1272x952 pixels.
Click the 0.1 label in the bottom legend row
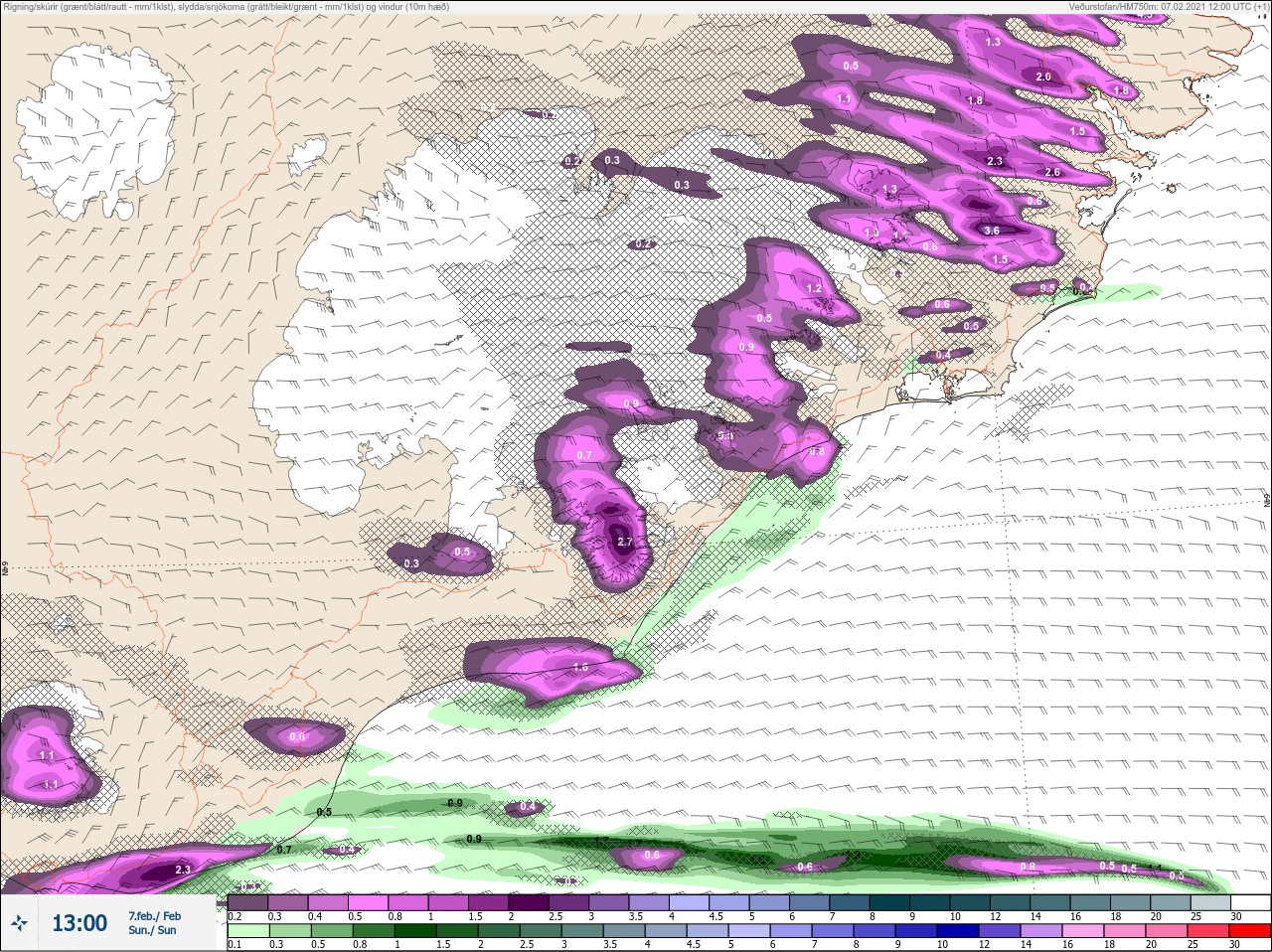pos(234,944)
